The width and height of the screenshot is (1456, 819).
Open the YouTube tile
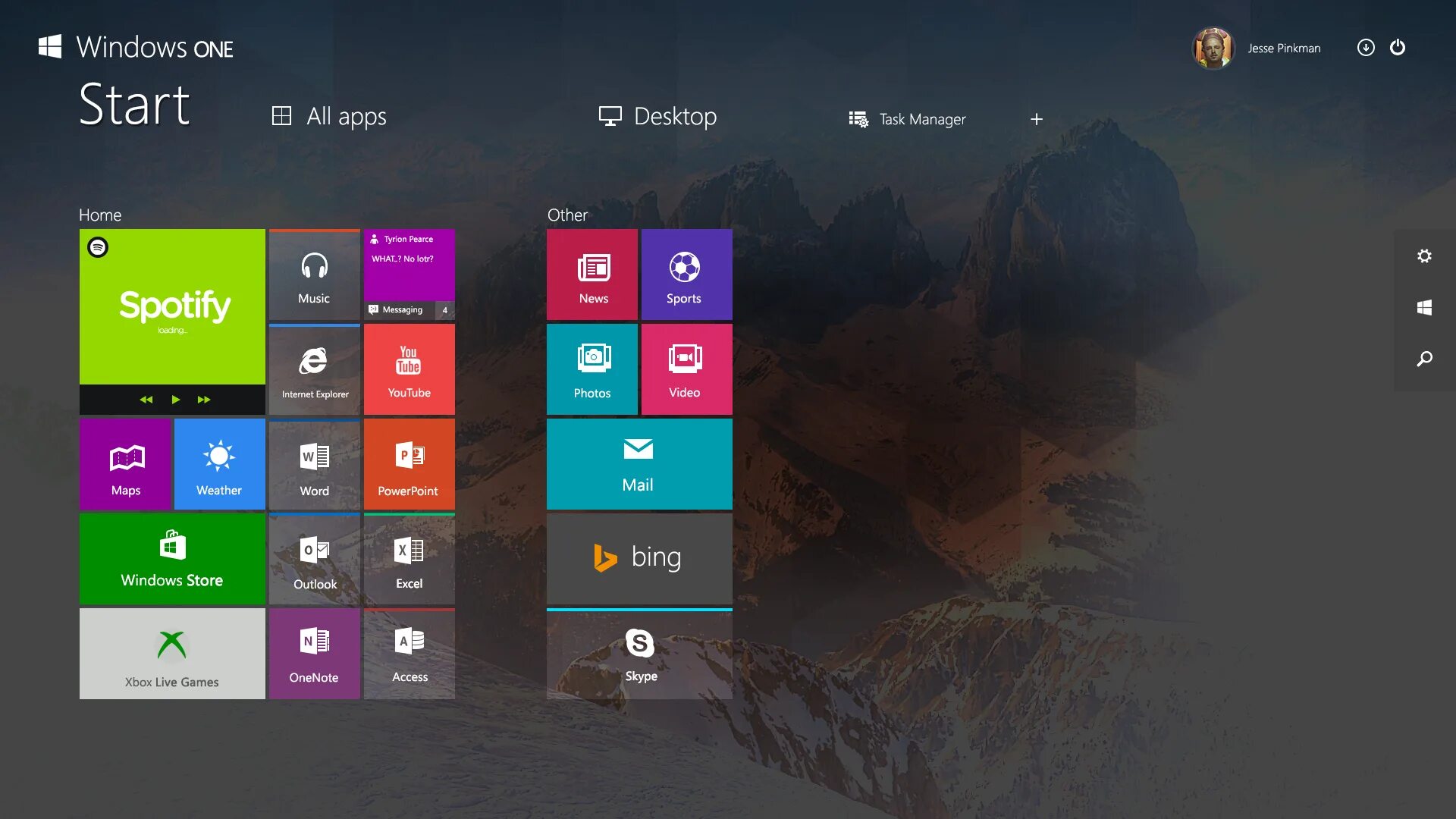[x=409, y=370]
